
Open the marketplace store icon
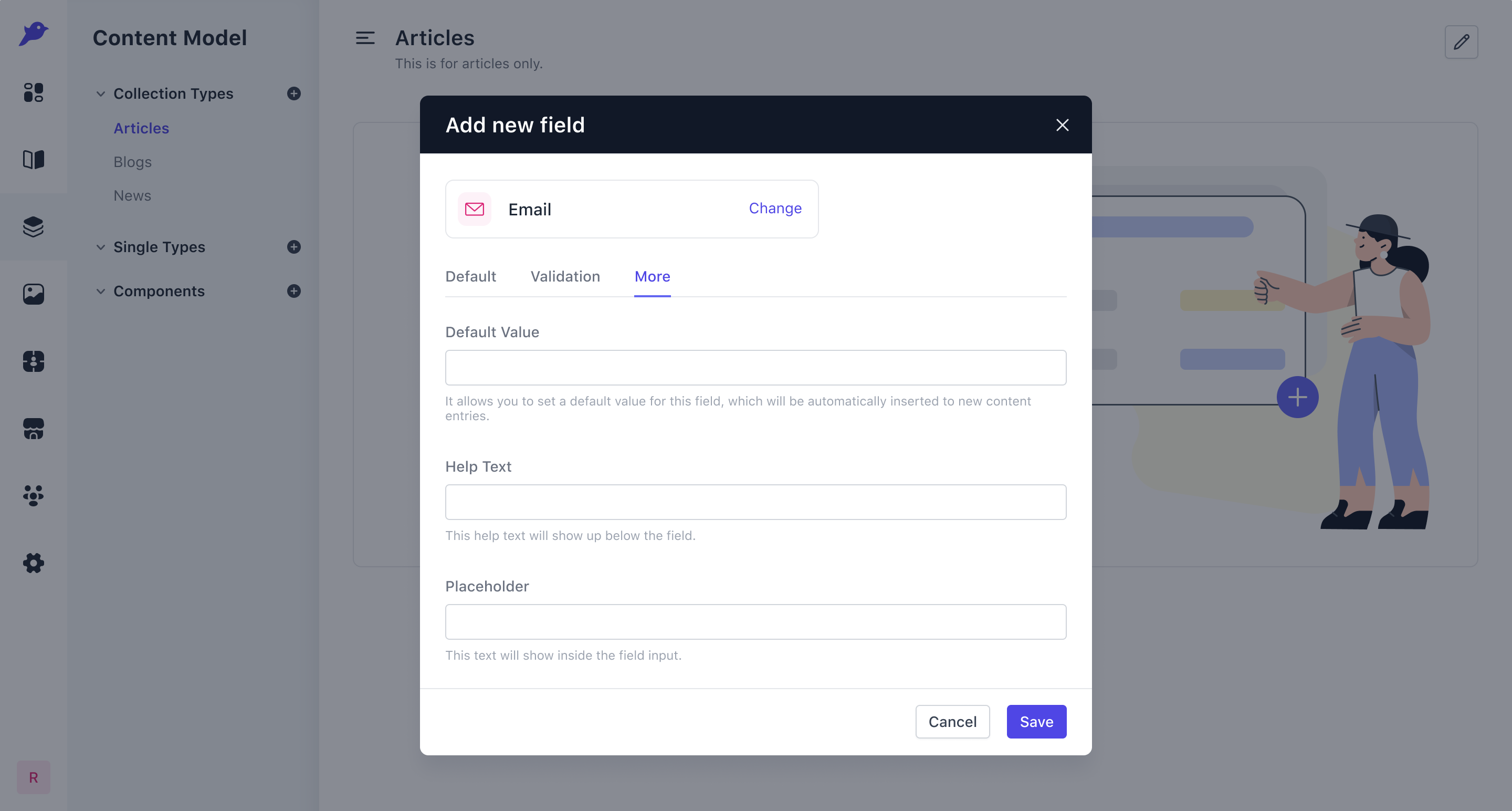(x=34, y=428)
